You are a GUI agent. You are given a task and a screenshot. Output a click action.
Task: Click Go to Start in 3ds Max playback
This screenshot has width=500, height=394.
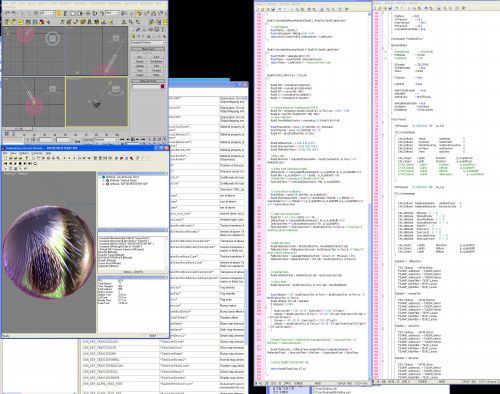pyautogui.click(x=122, y=140)
